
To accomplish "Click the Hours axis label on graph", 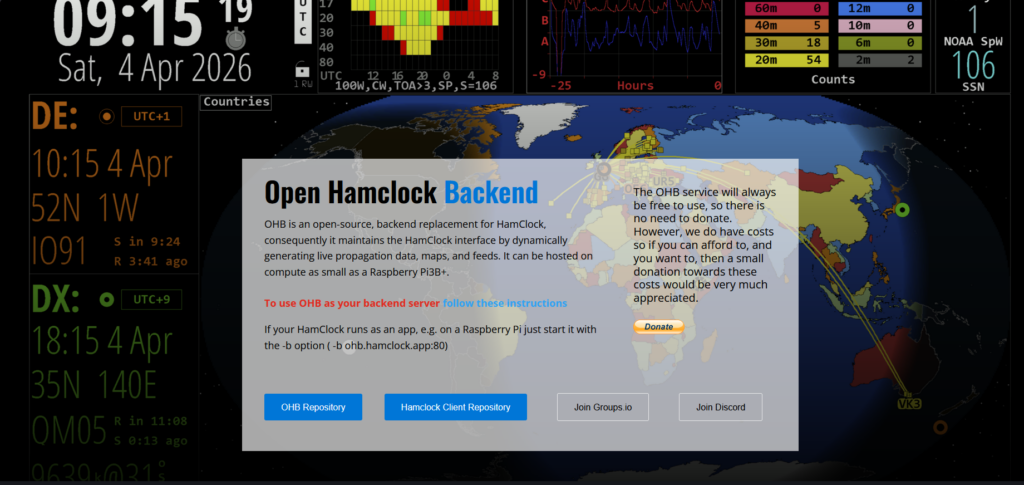I will point(635,86).
